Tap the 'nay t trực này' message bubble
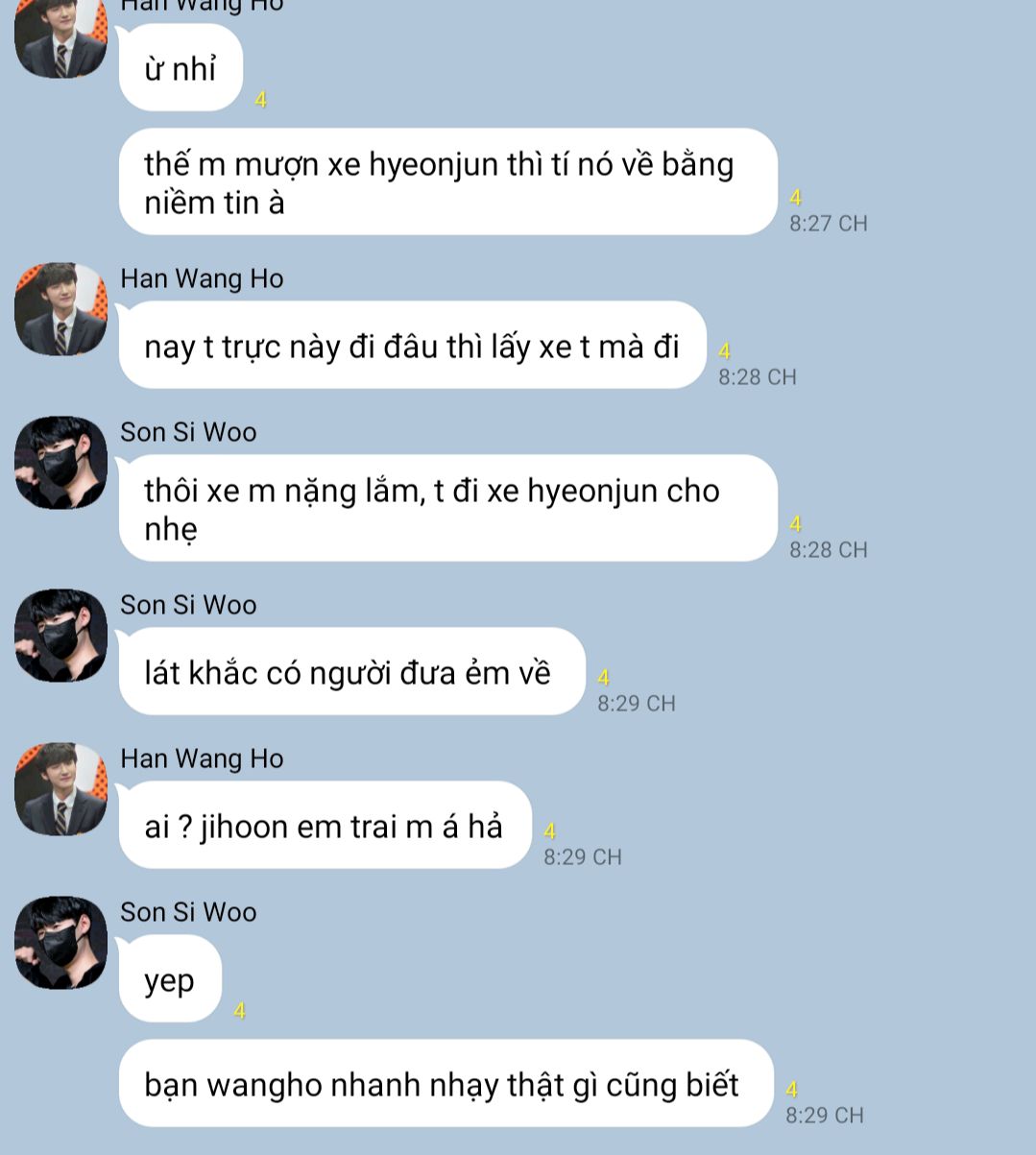1036x1155 pixels. point(412,346)
